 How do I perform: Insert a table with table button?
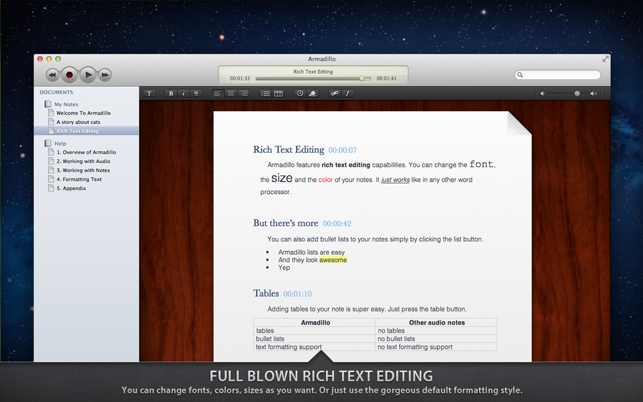278,94
